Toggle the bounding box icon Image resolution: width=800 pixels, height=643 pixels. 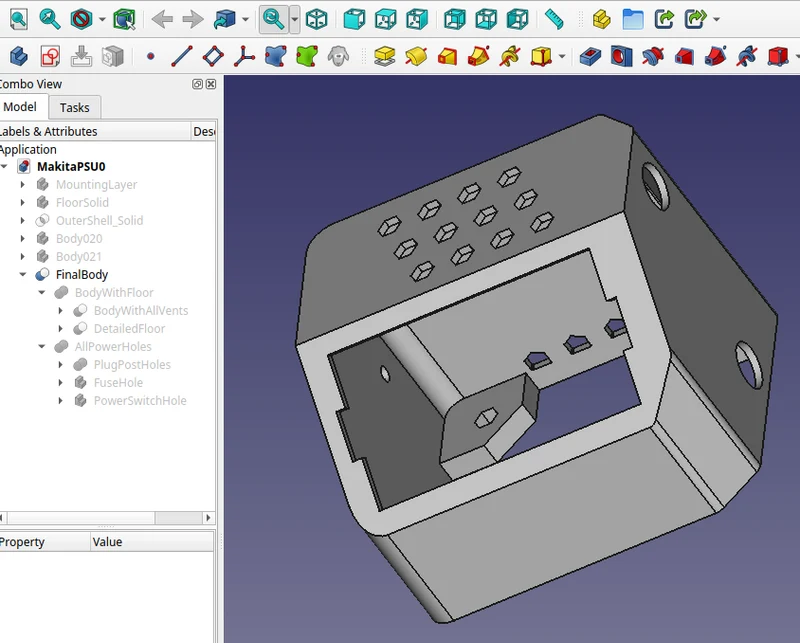[124, 19]
